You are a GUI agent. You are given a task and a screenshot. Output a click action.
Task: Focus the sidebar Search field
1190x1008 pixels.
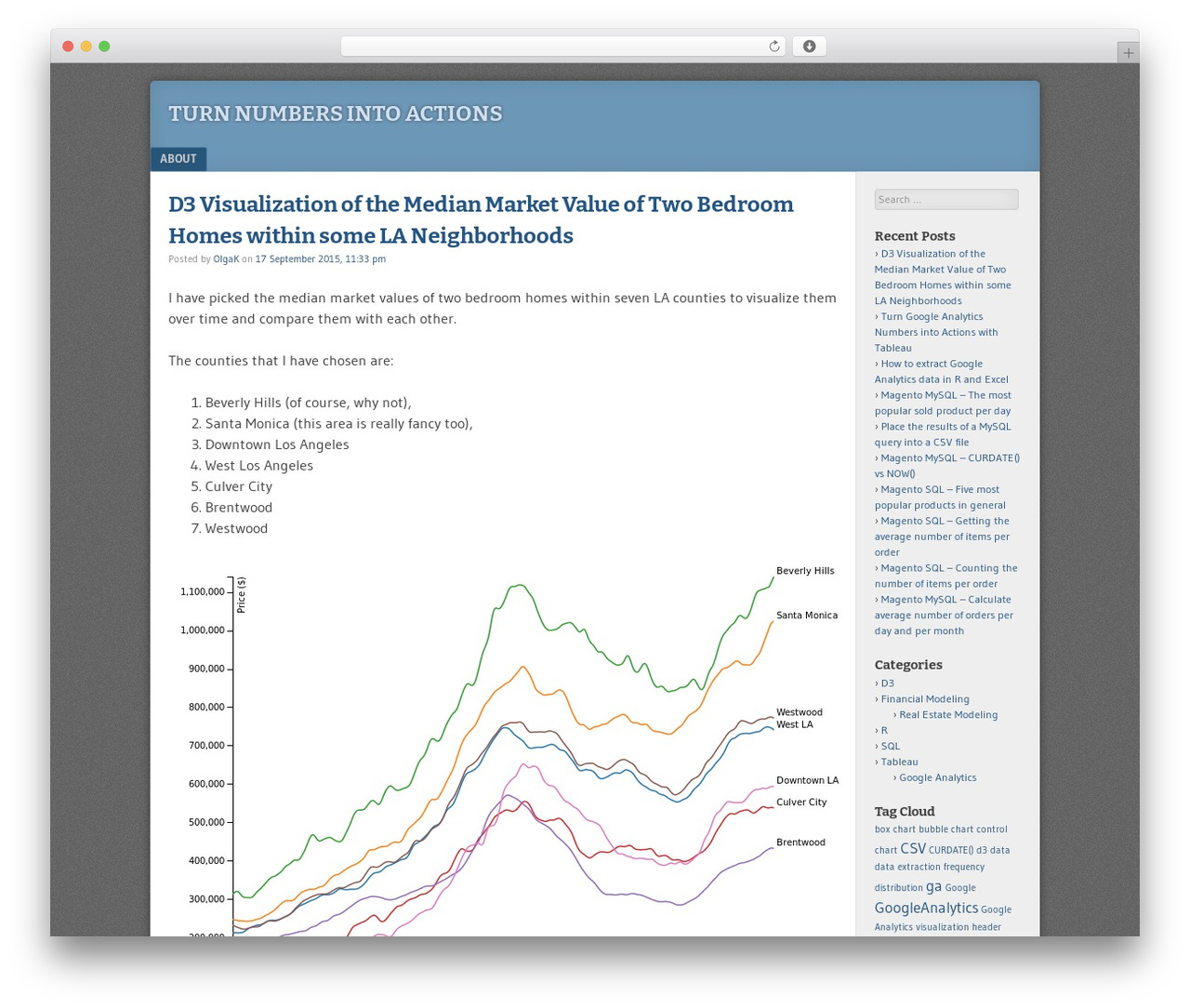click(x=946, y=200)
